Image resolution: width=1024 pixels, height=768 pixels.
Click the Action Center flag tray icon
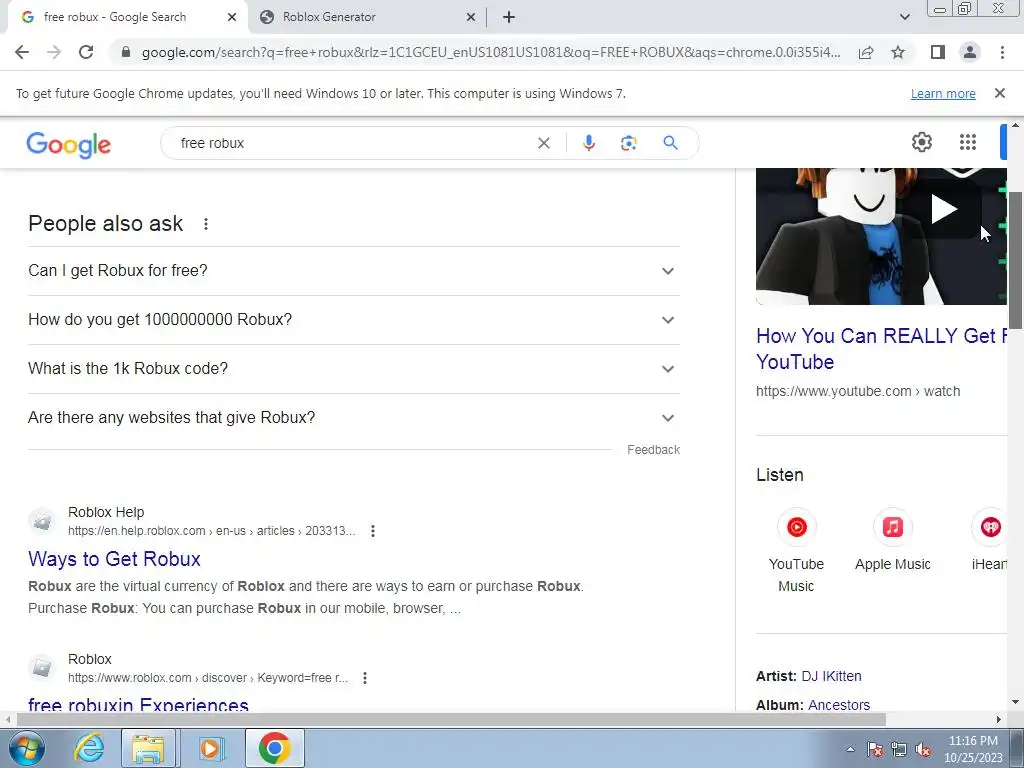pos(875,750)
